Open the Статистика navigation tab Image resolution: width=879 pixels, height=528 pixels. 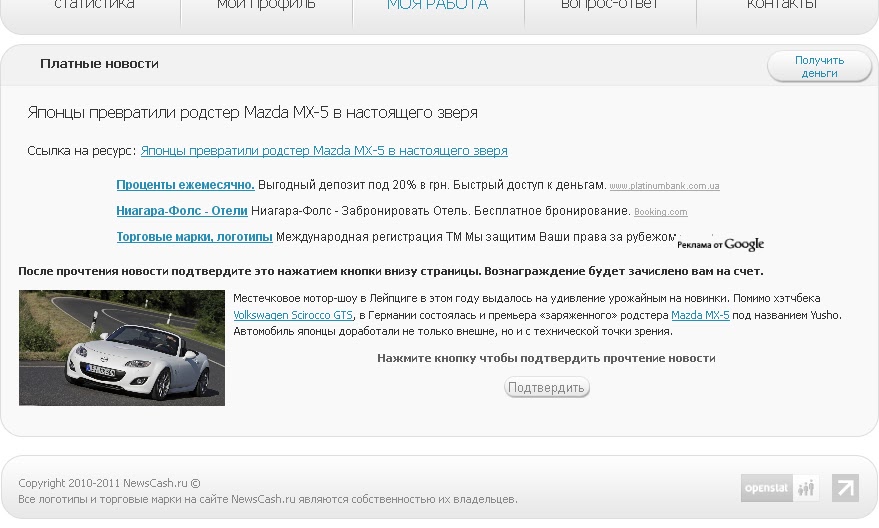pyautogui.click(x=94, y=6)
